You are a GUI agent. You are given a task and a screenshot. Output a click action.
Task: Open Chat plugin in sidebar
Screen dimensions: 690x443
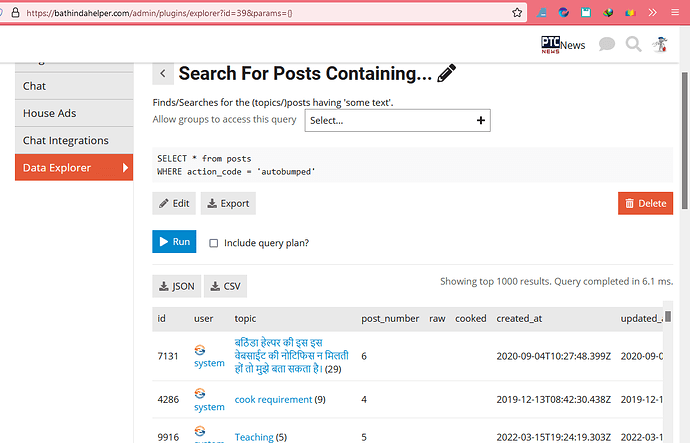coord(74,86)
